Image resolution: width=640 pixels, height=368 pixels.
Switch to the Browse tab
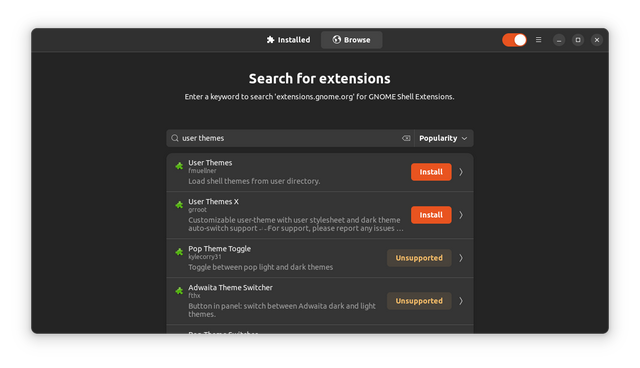pos(351,40)
